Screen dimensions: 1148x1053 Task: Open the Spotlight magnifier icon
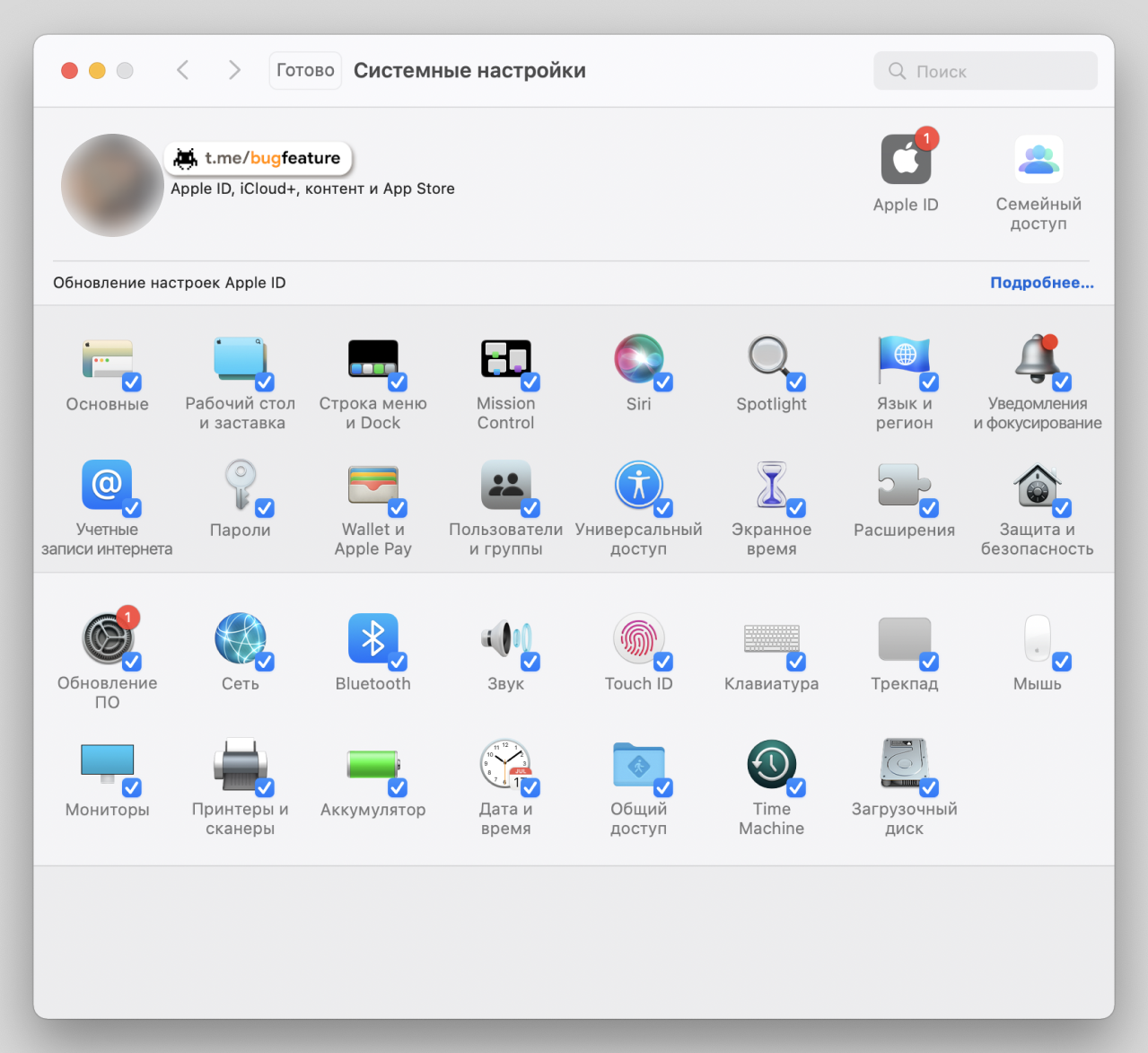(x=771, y=359)
